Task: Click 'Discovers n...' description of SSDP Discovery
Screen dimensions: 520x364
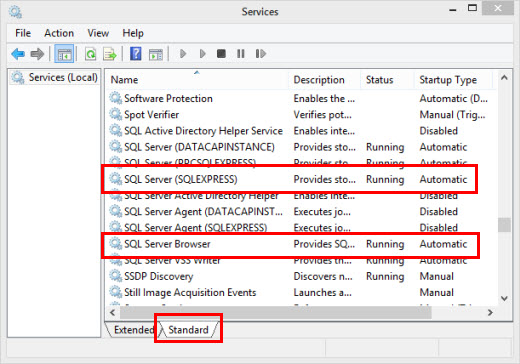Action: tap(323, 276)
